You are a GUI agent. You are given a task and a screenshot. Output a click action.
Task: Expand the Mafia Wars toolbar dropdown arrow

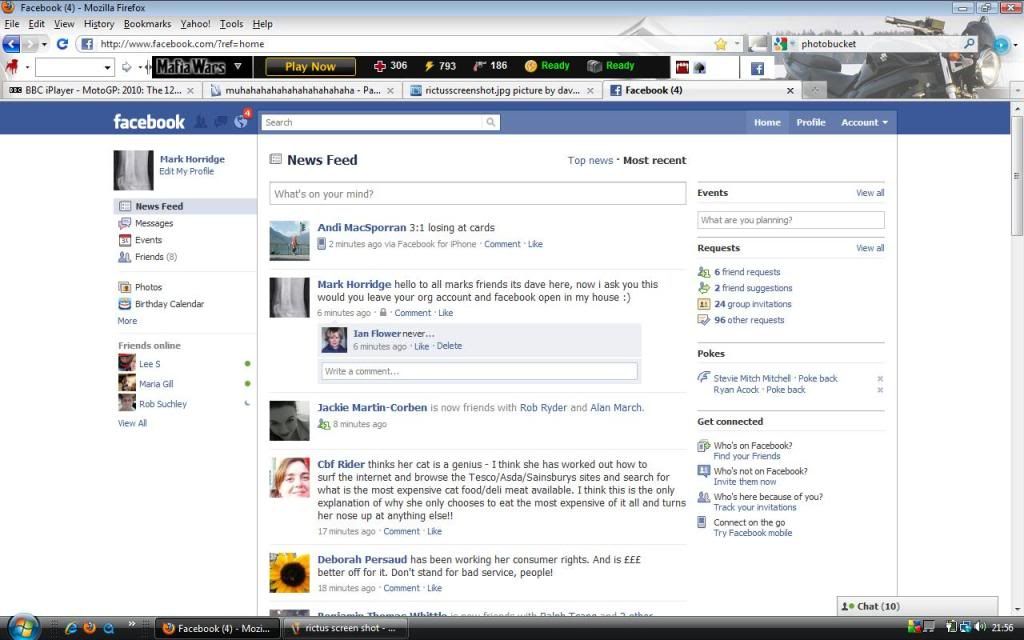pyautogui.click(x=238, y=66)
